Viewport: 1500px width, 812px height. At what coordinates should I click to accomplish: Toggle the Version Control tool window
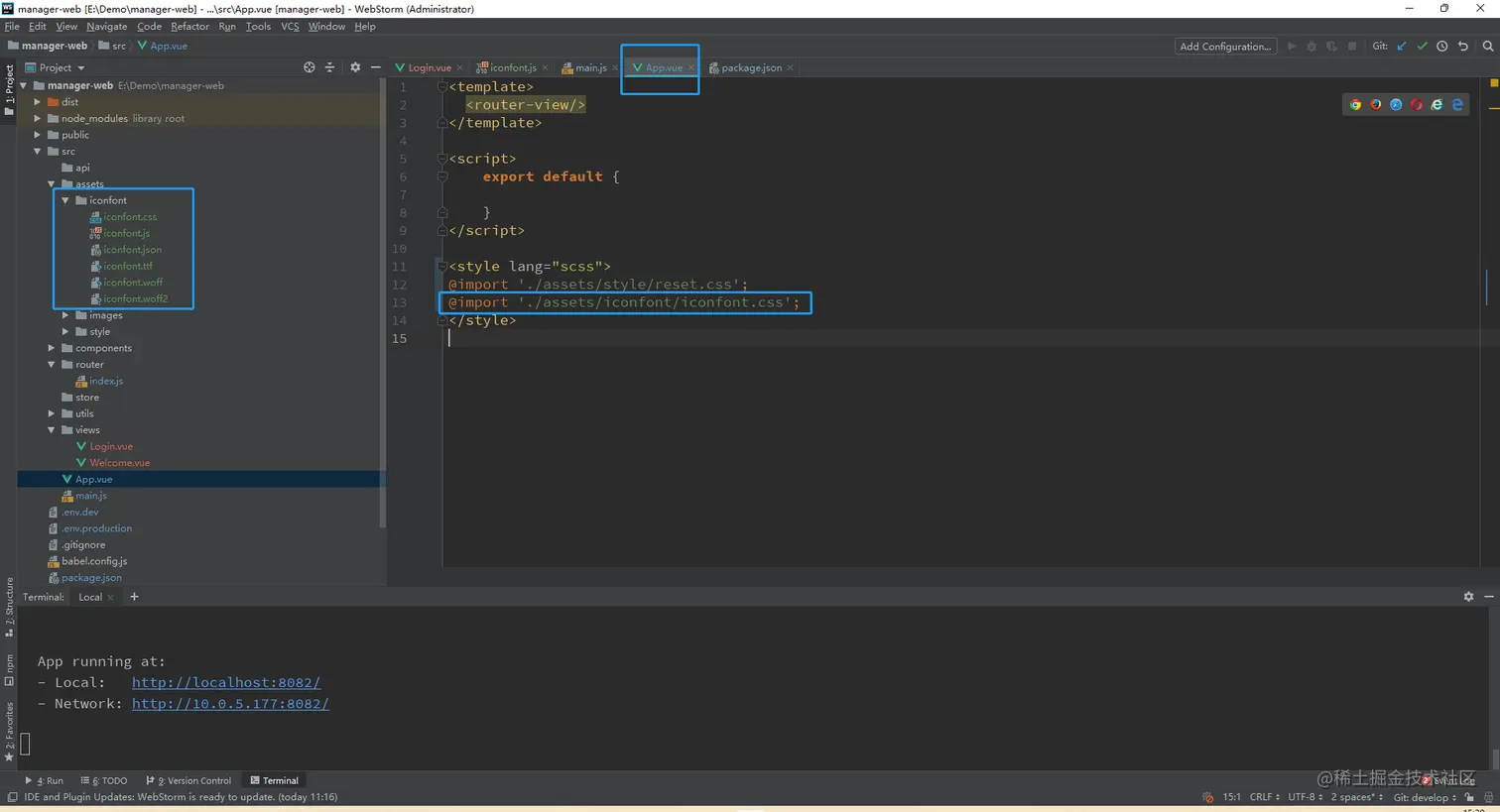(x=188, y=780)
